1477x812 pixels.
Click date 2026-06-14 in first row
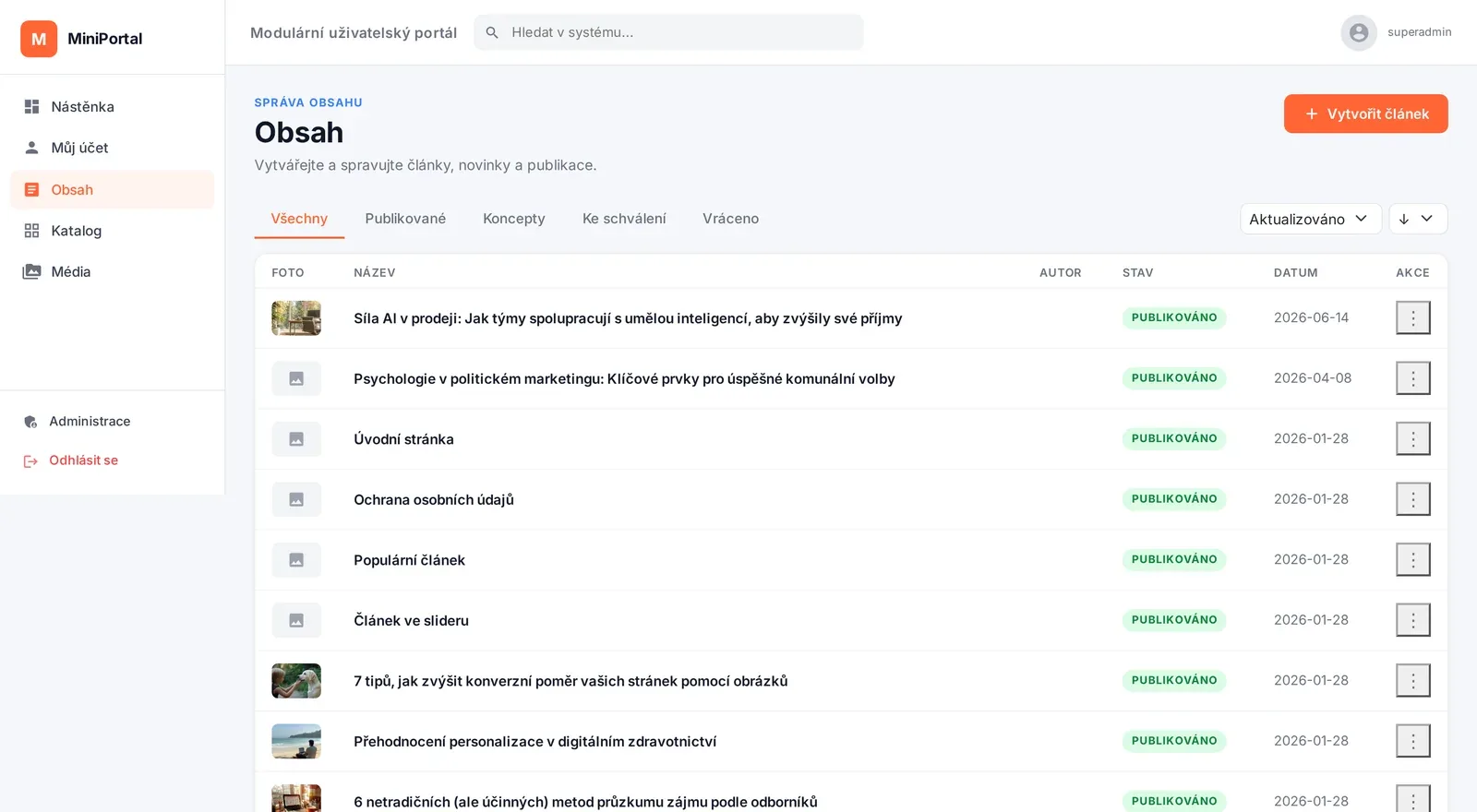pos(1311,317)
